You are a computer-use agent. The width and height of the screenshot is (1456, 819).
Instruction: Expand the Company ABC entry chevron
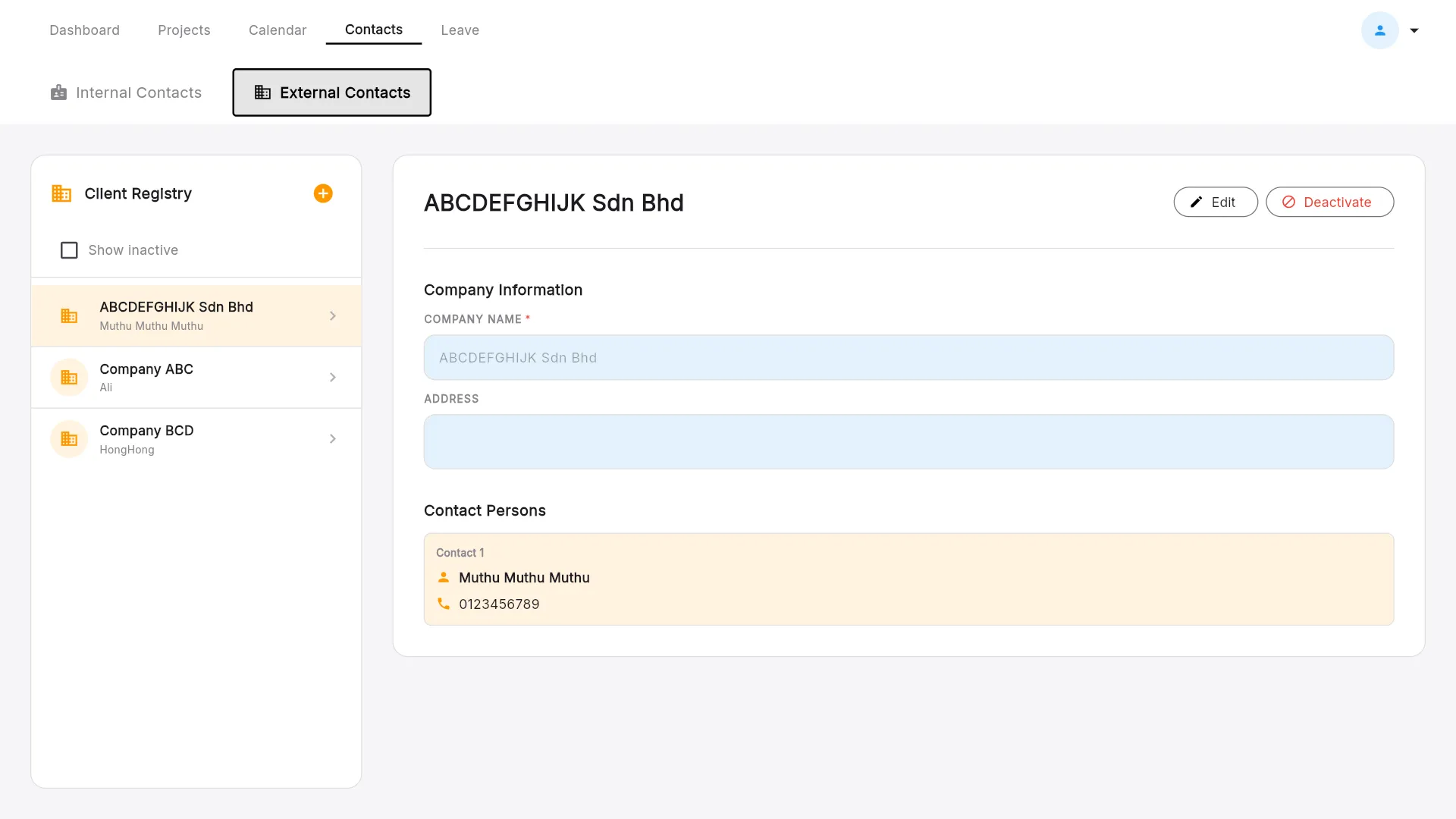coord(333,378)
